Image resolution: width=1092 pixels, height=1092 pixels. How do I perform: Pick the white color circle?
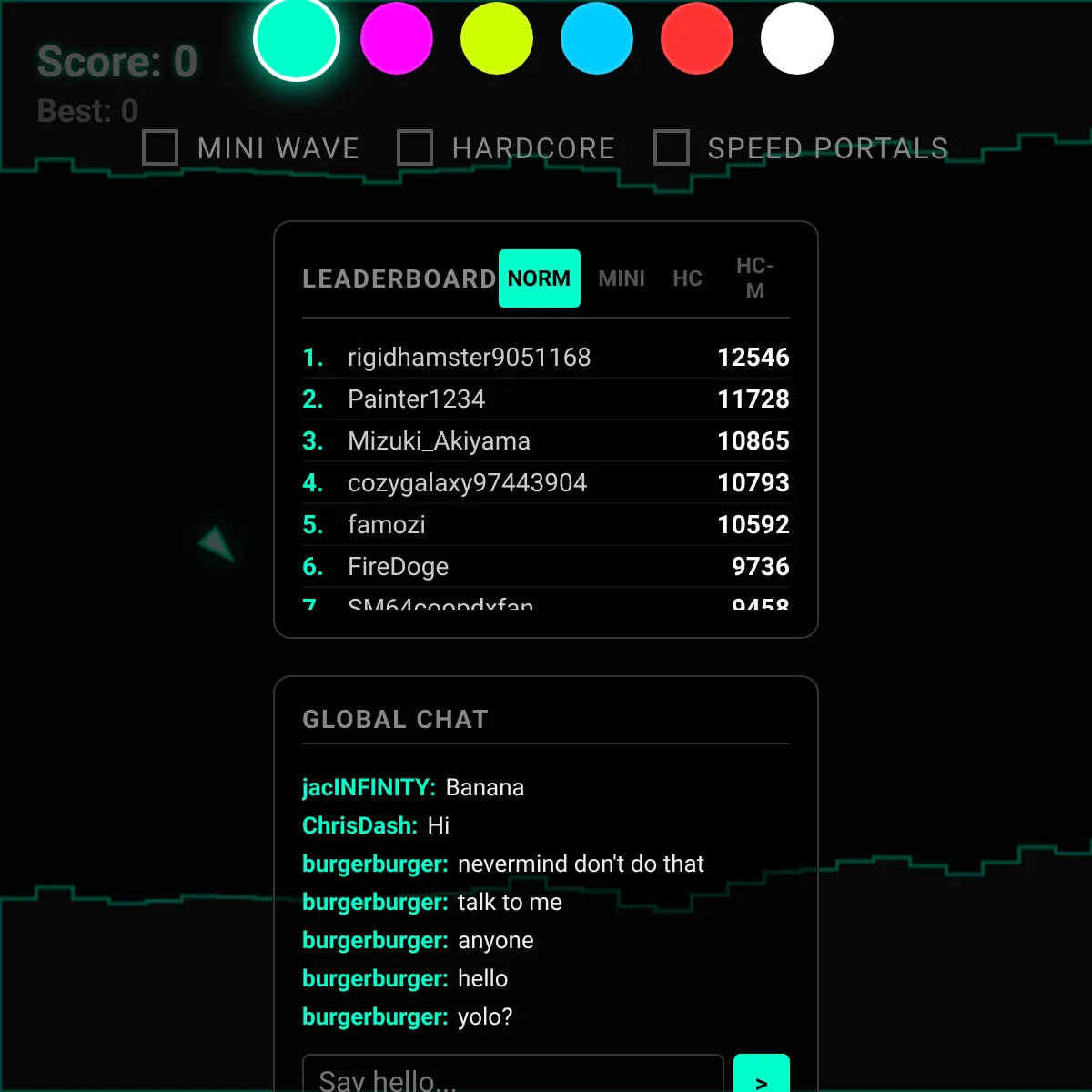[797, 39]
